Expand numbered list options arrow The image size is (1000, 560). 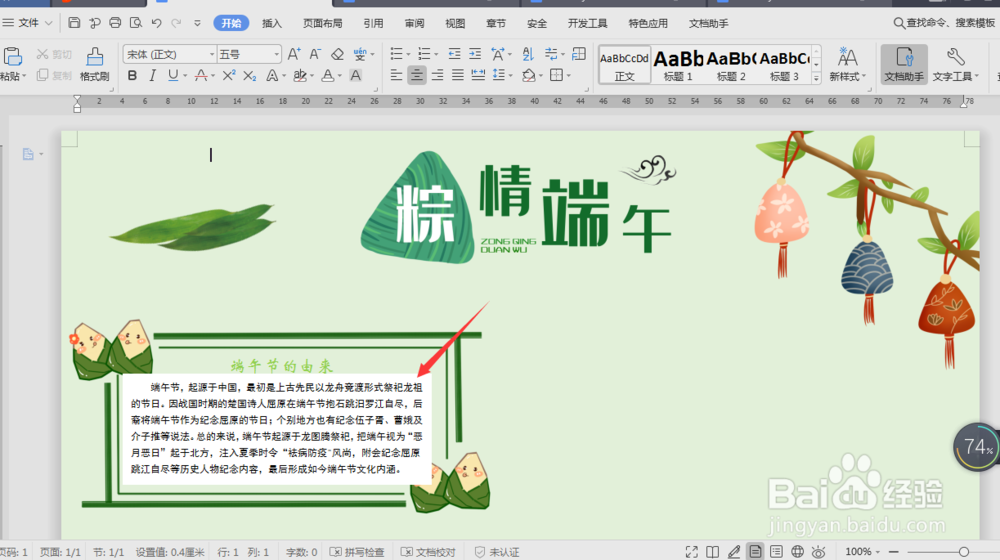point(436,55)
